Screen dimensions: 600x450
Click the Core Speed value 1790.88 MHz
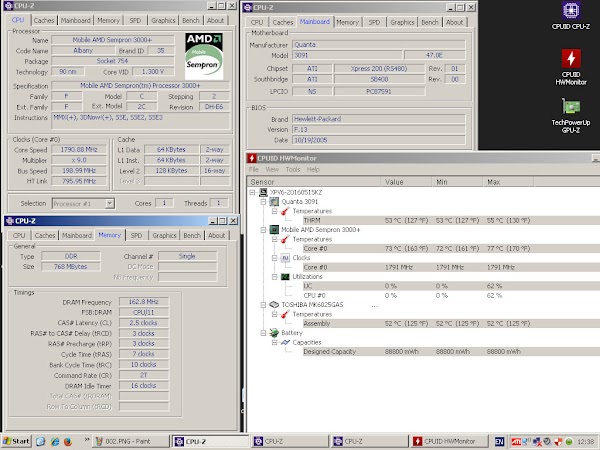79,150
